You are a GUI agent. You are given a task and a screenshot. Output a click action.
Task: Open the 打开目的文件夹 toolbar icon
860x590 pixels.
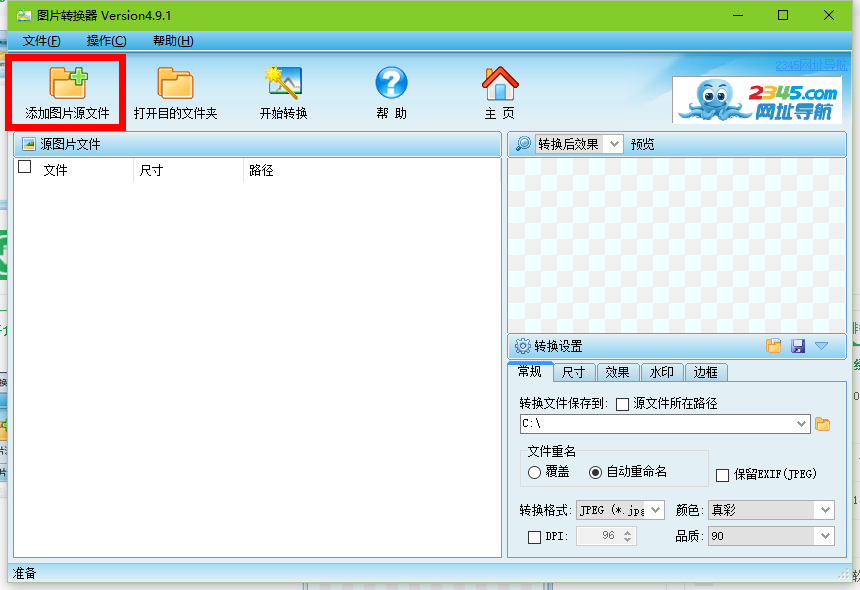coord(175,83)
